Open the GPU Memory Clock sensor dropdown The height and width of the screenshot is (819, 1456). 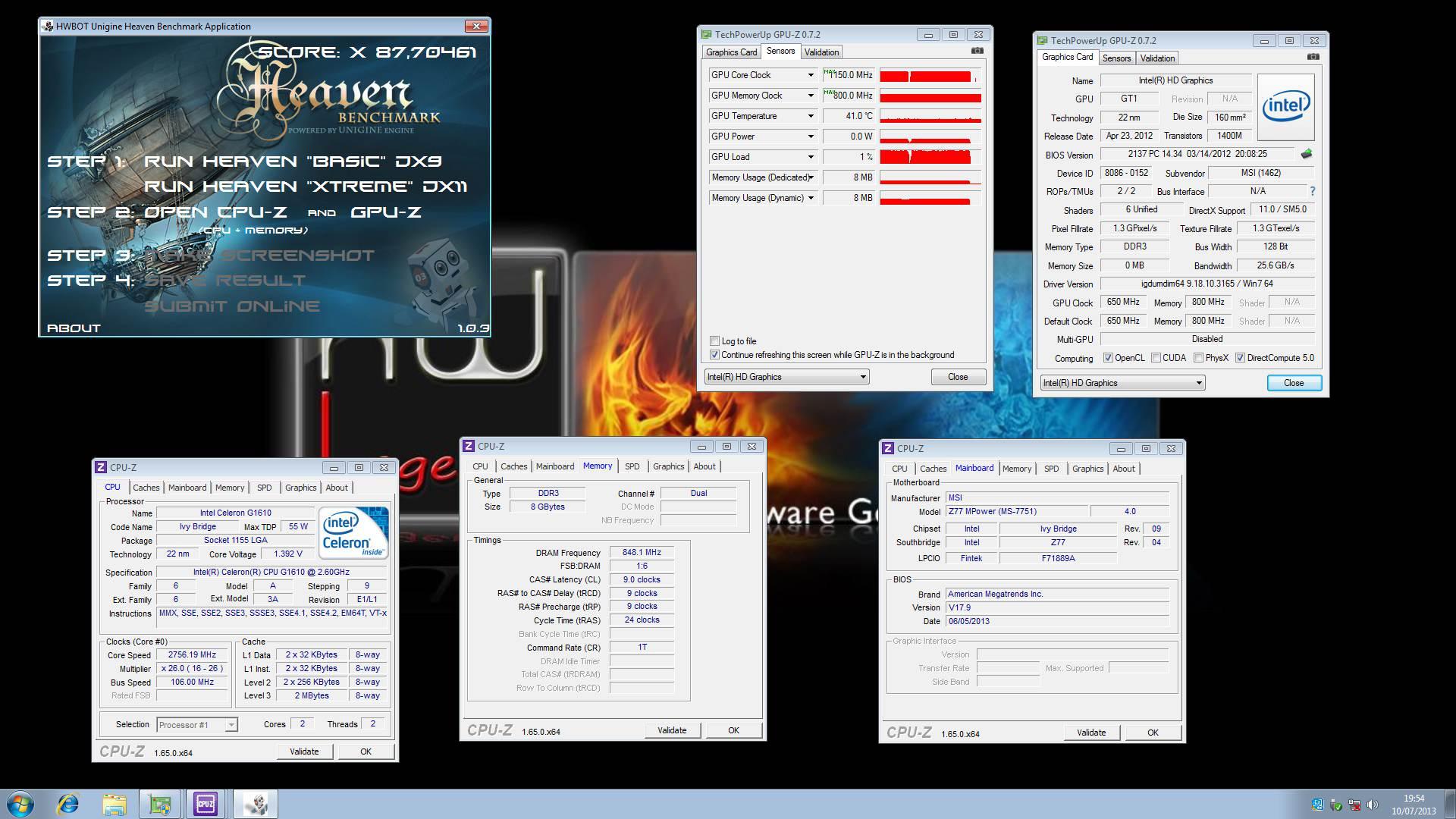point(811,96)
